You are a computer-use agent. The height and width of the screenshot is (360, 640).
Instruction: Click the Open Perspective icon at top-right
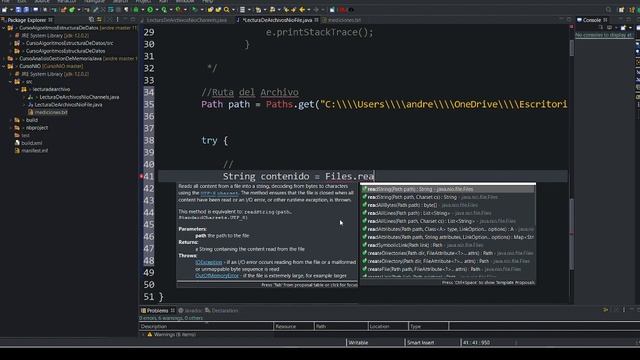[621, 10]
